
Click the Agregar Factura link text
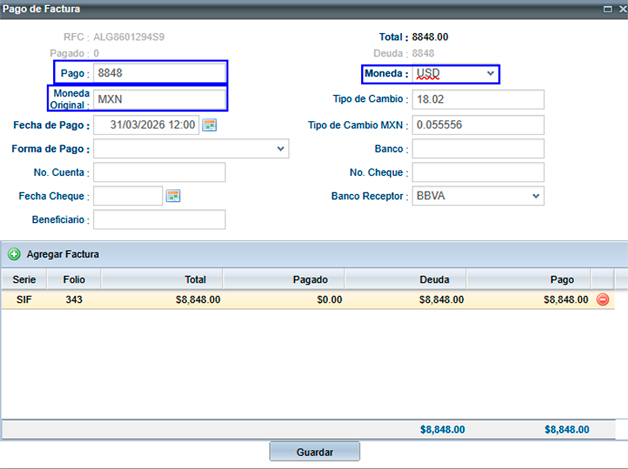(62, 255)
